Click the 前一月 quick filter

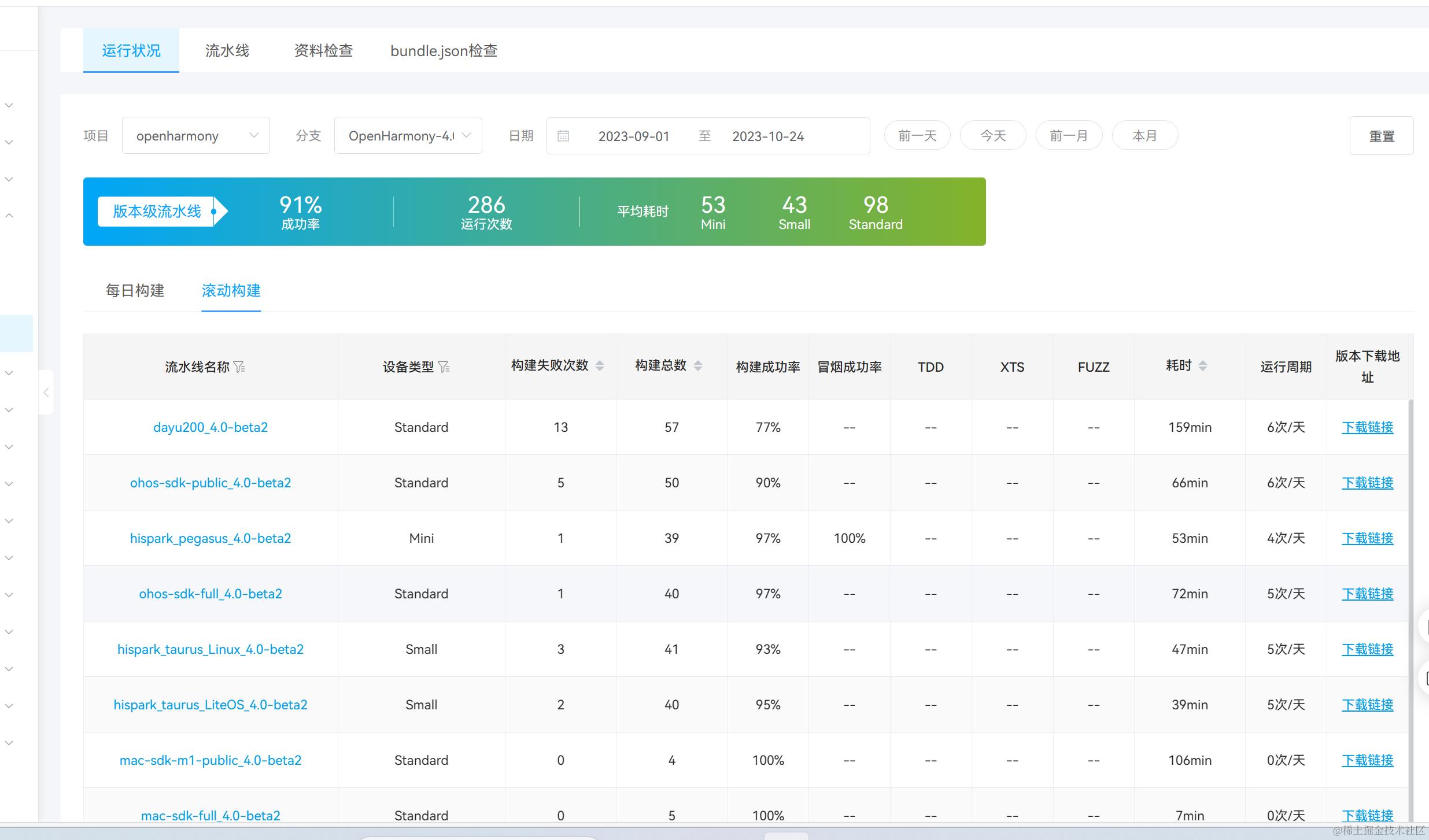[x=1068, y=136]
